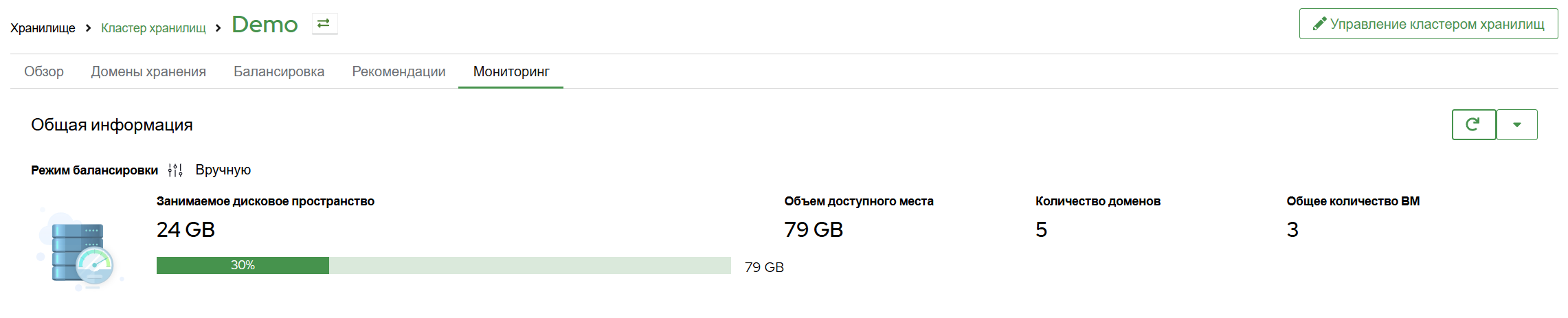This screenshot has height=318, width=1568.
Task: Click the Demo cluster title
Action: click(265, 25)
